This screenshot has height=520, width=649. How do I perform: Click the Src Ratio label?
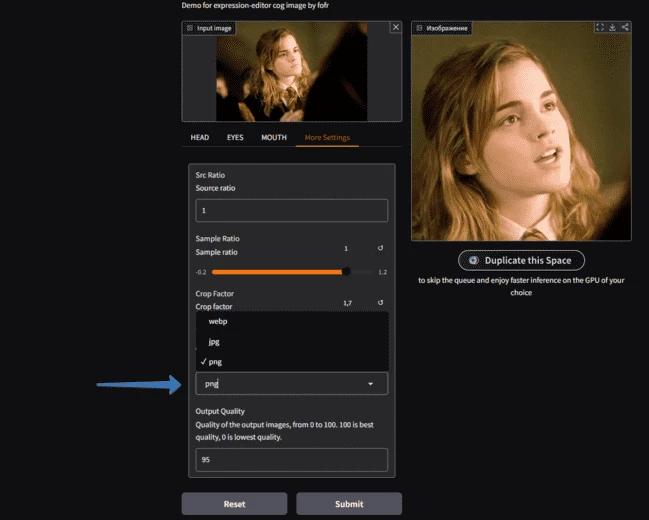[x=210, y=175]
